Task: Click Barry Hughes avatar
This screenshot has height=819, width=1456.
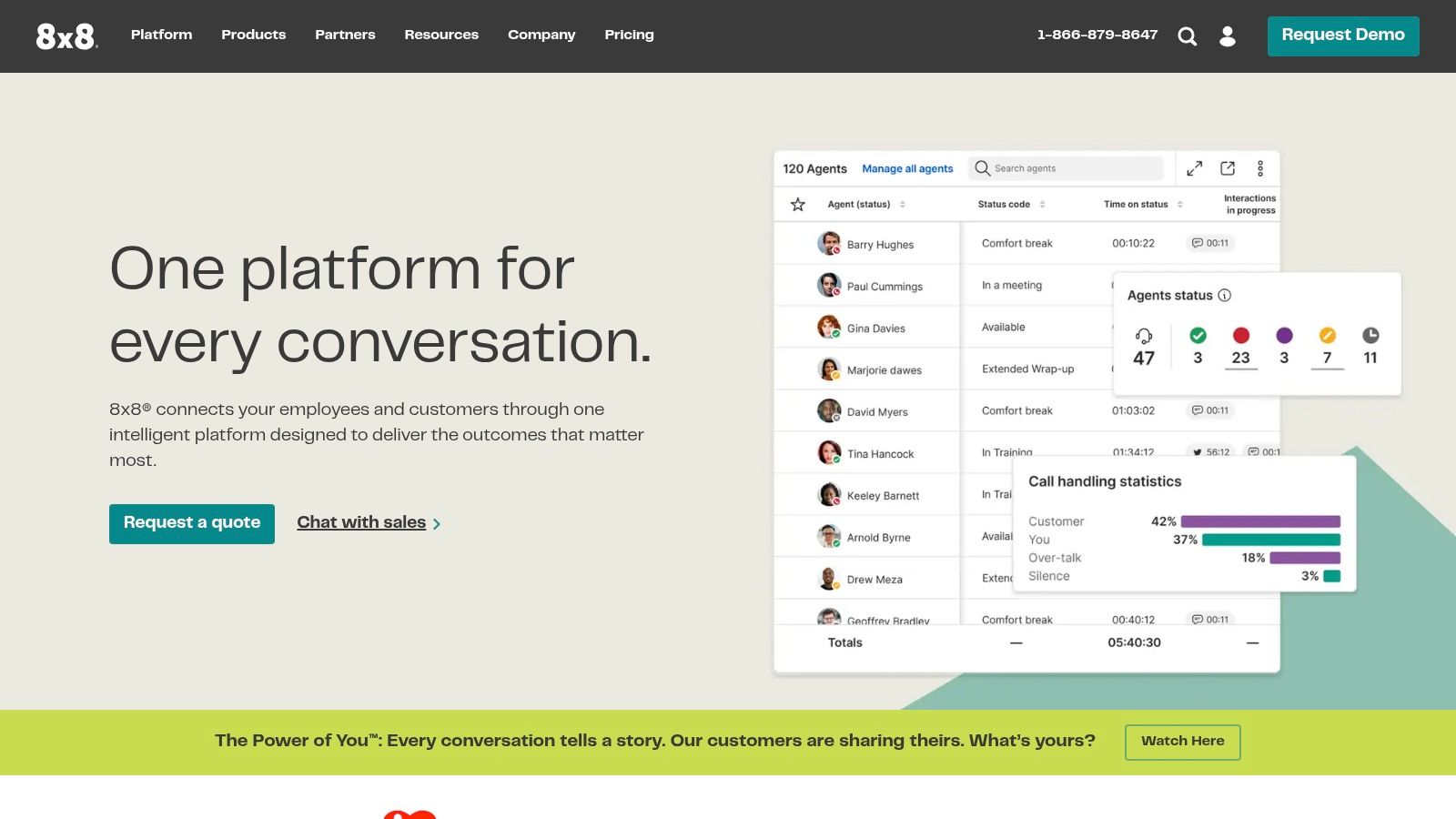Action: [x=829, y=243]
